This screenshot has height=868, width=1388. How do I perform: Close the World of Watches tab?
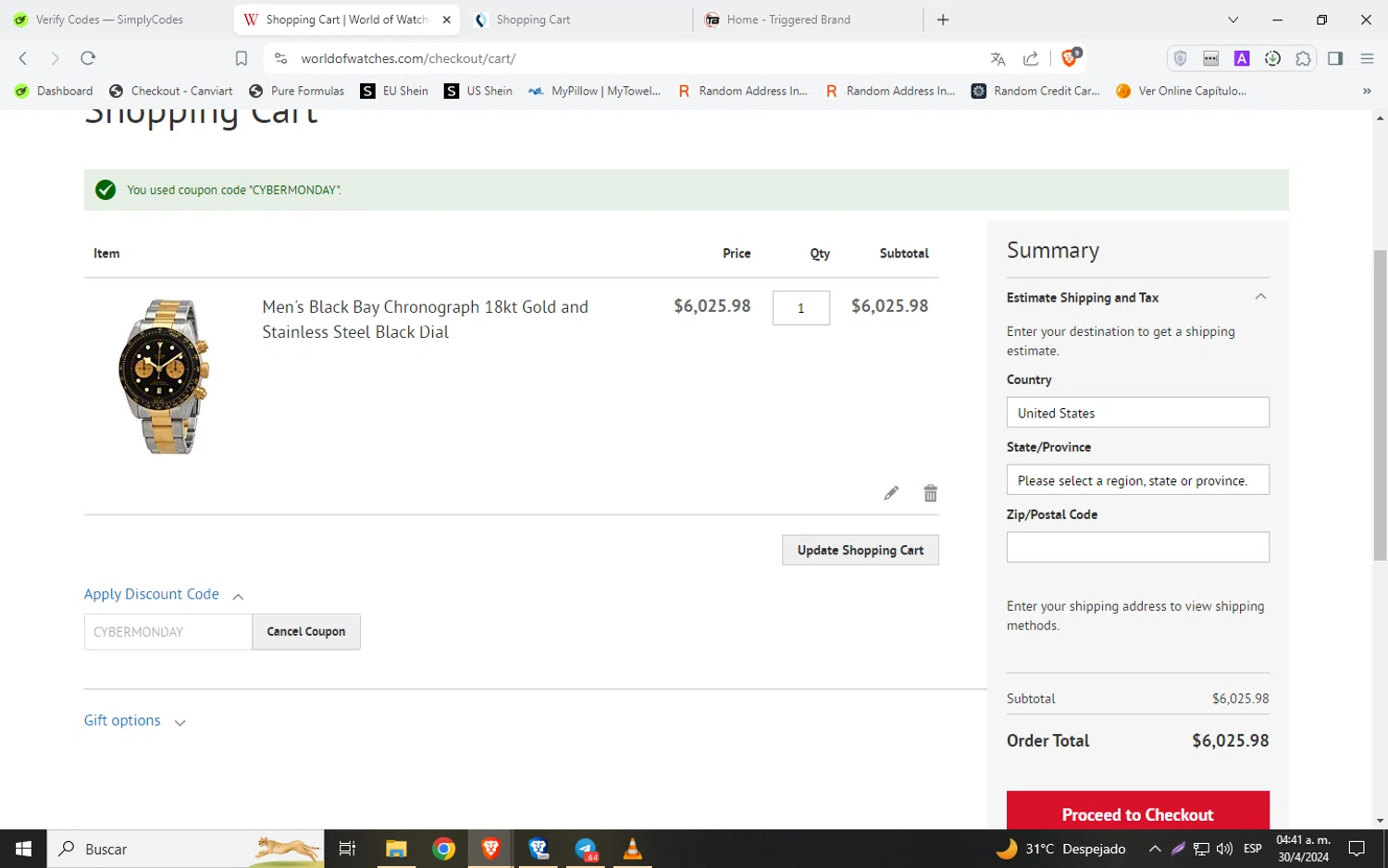tap(446, 19)
